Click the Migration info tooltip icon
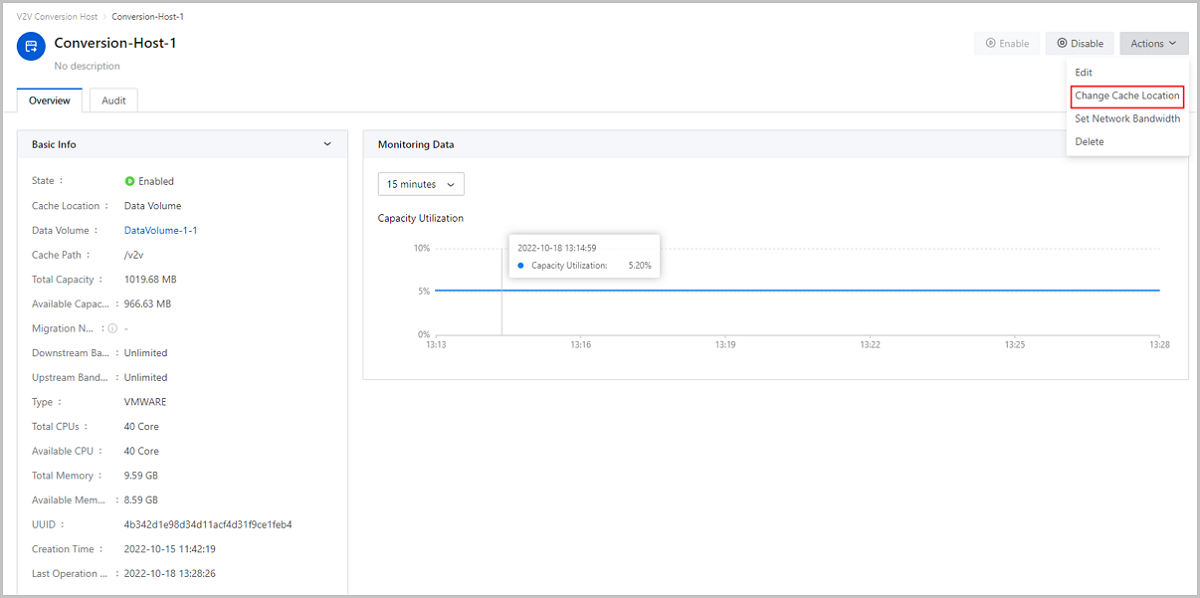This screenshot has width=1200, height=598. (112, 329)
